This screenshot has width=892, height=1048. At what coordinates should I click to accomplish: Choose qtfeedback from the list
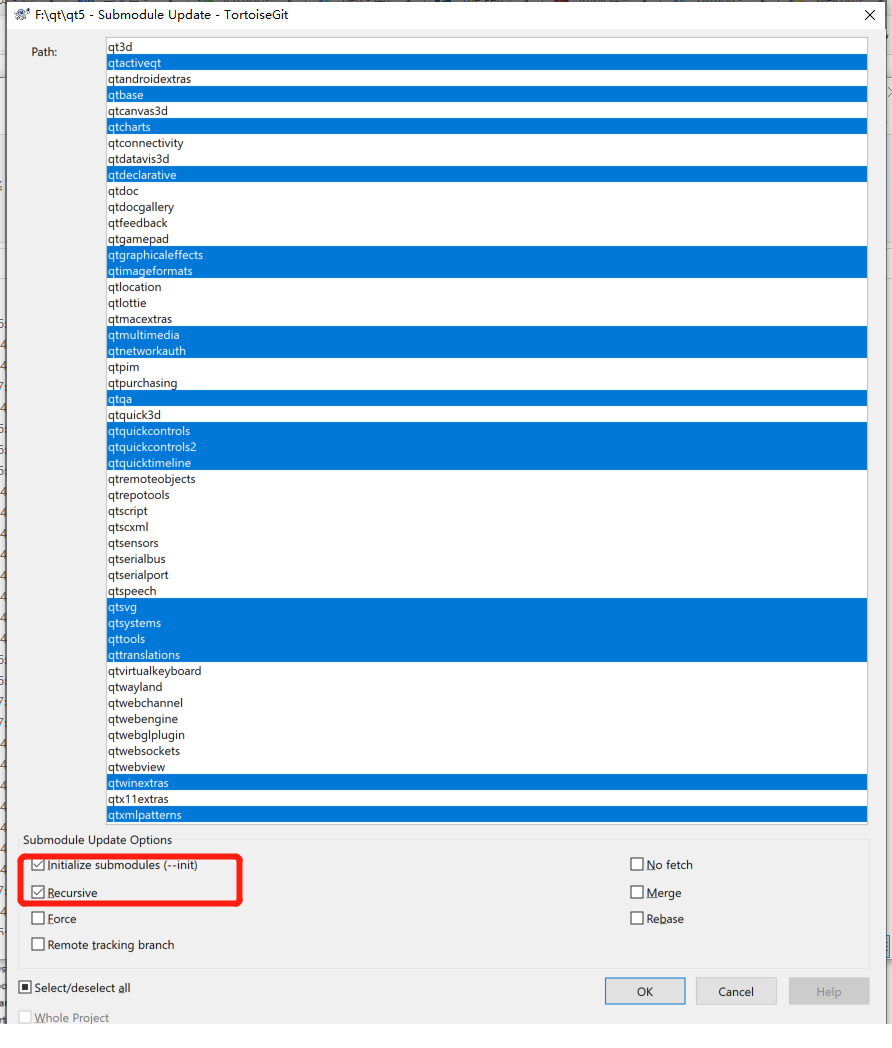pos(486,223)
